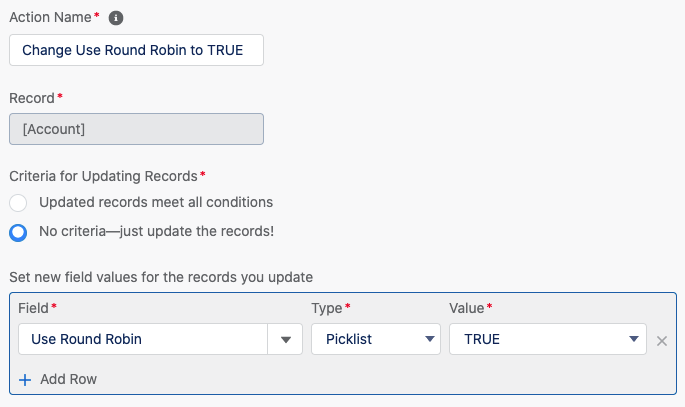
Task: Open the Type Picklist dropdown
Action: pos(376,339)
